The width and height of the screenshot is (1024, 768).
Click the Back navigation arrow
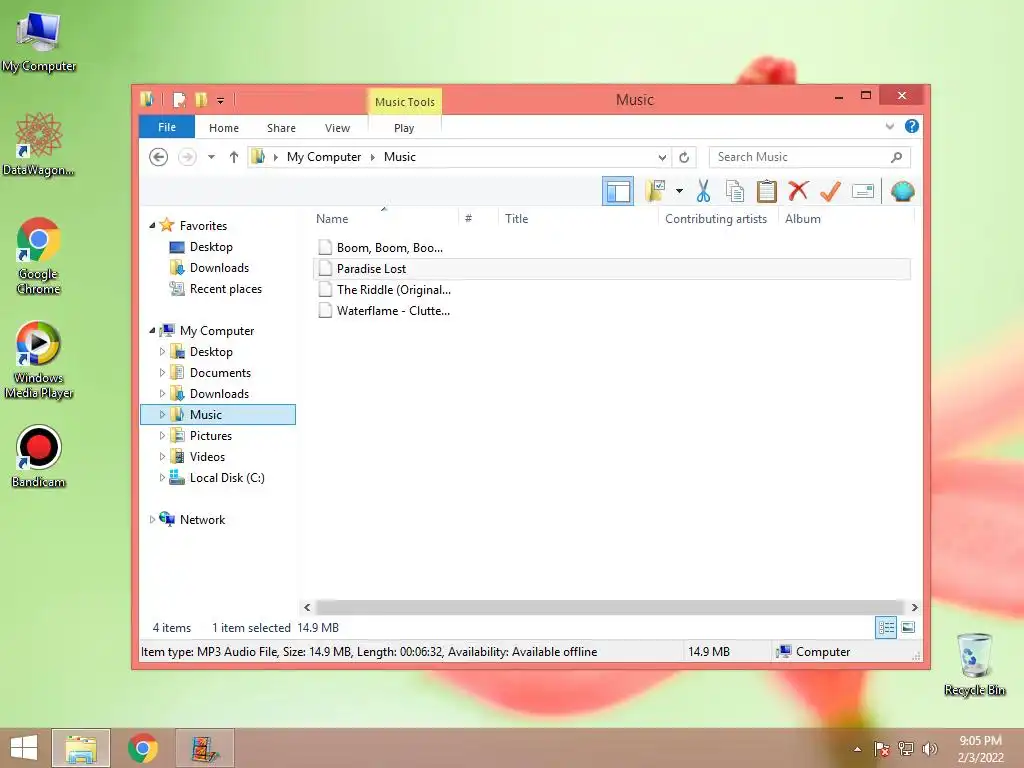[x=159, y=157]
